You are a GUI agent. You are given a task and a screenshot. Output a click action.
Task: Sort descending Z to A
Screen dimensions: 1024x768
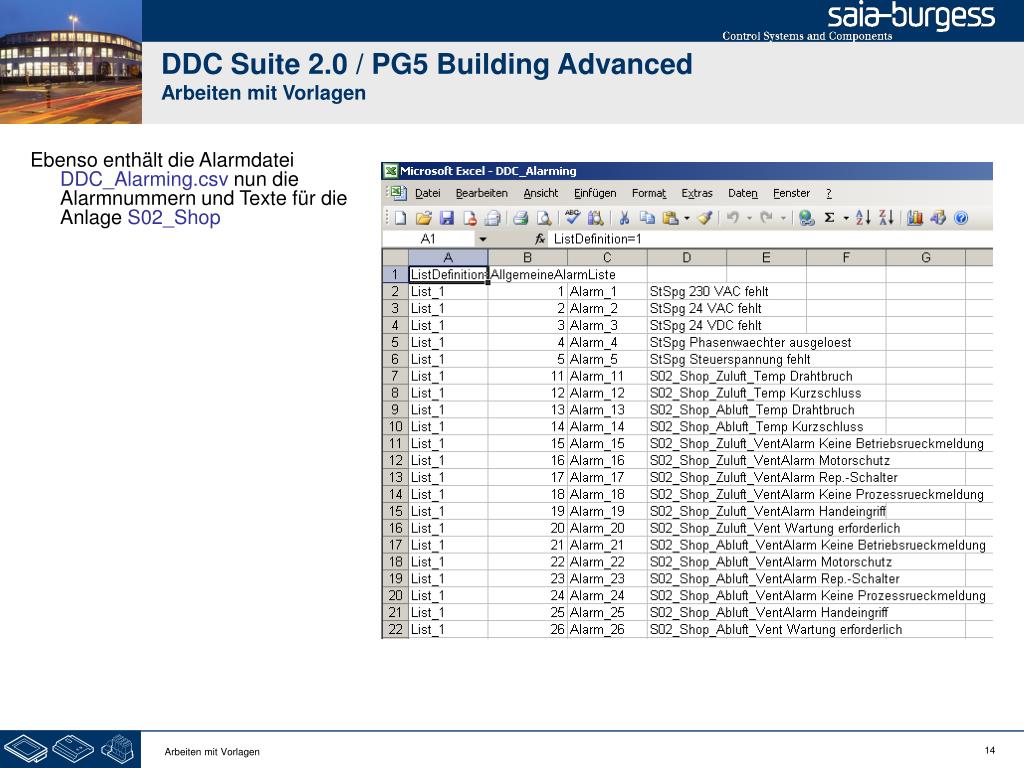(x=886, y=218)
